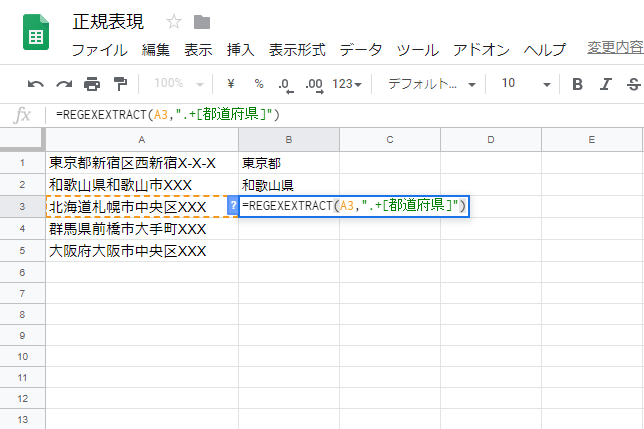Select row 1 header
This screenshot has width=644, height=429.
tap(22, 163)
